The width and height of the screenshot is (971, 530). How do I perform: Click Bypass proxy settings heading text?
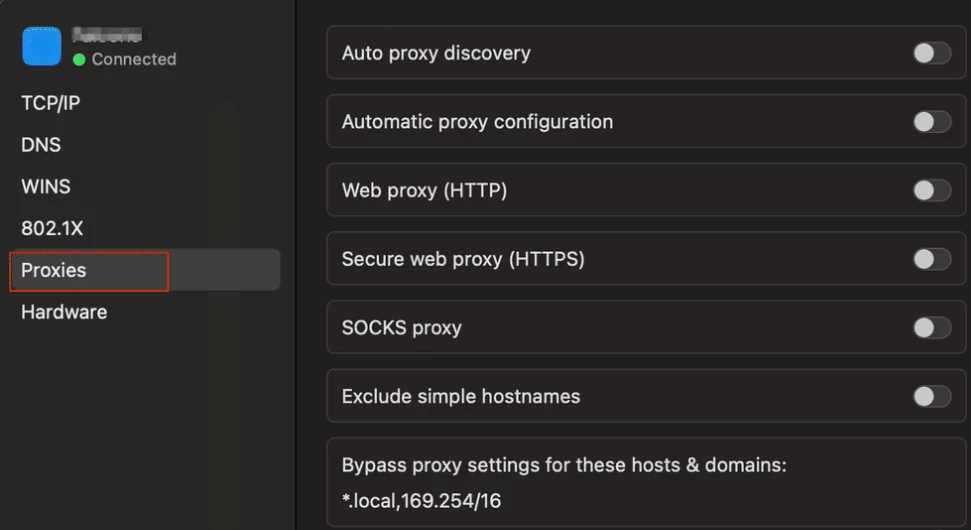[x=564, y=465]
